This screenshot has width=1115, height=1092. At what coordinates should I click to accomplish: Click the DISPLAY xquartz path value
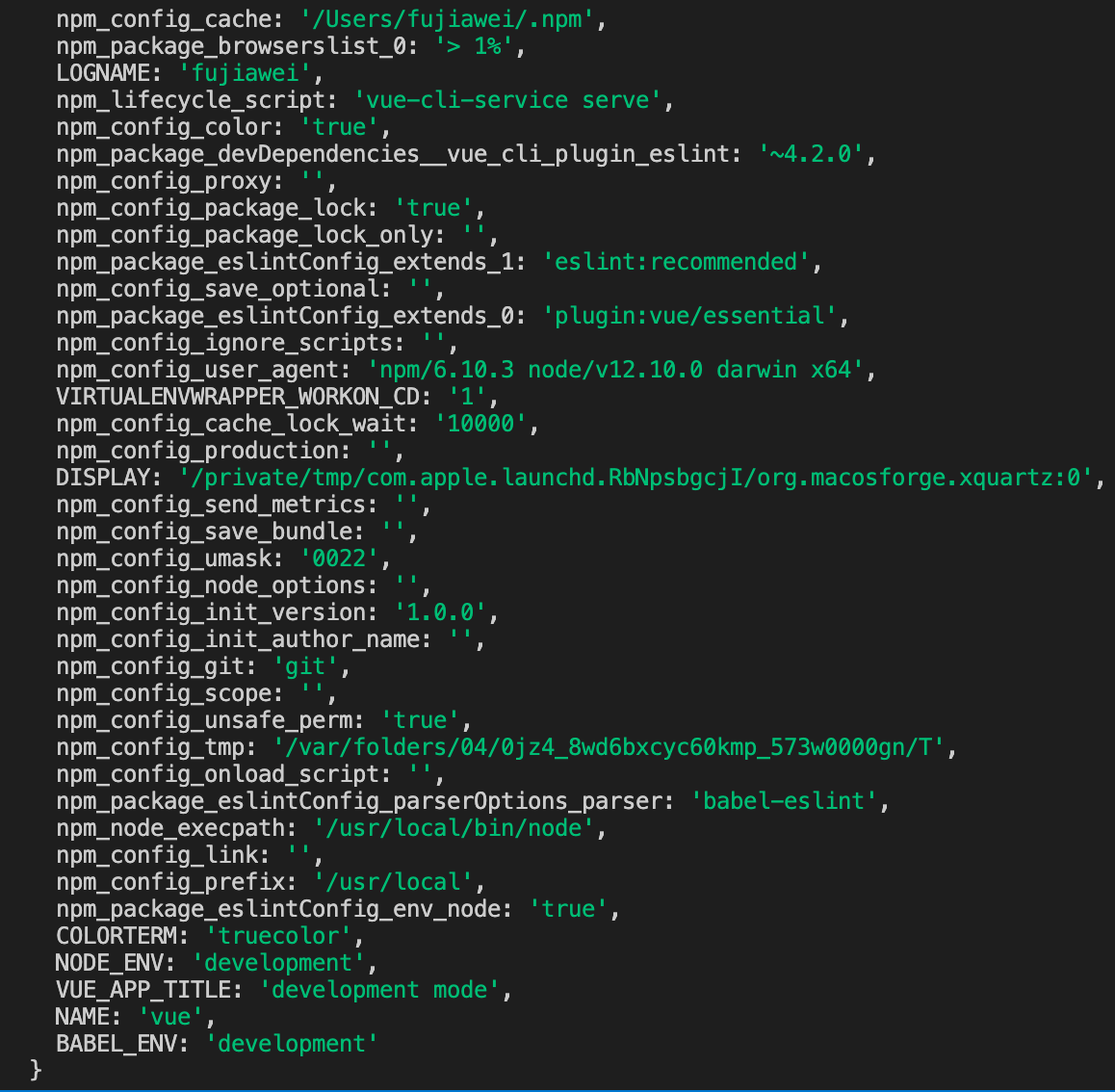635,478
